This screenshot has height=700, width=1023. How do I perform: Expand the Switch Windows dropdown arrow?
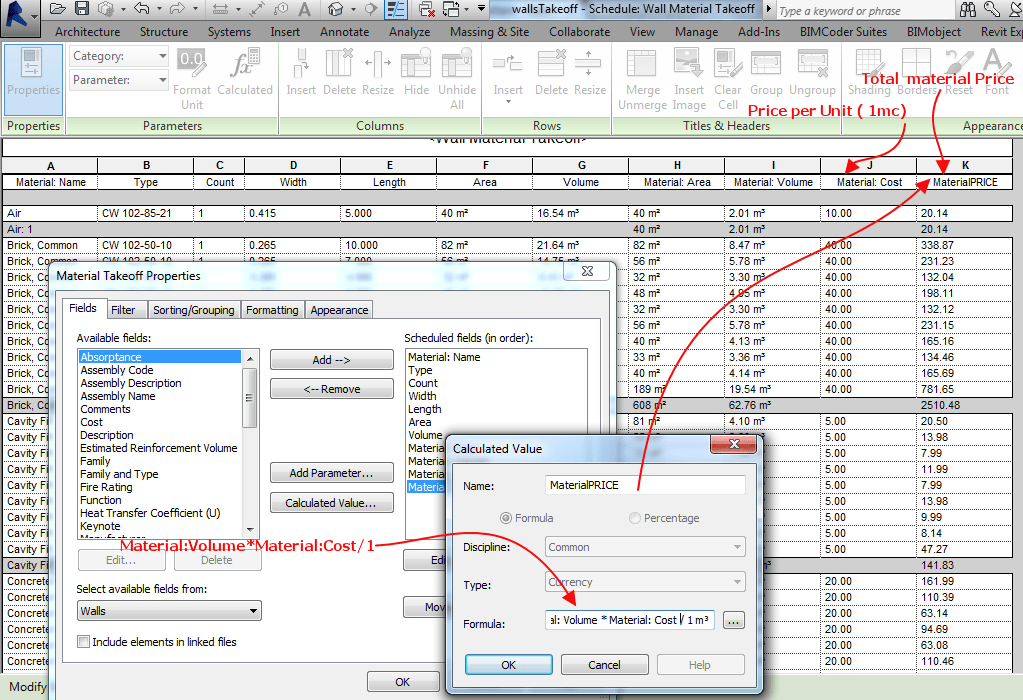click(466, 9)
